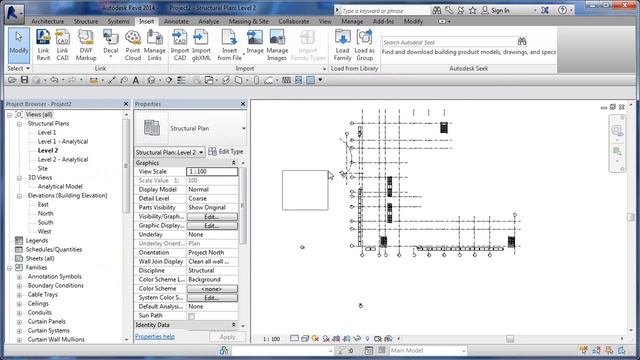Click Edit for Graphic Display Options
Viewport: 640px width, 360px height.
tap(212, 226)
